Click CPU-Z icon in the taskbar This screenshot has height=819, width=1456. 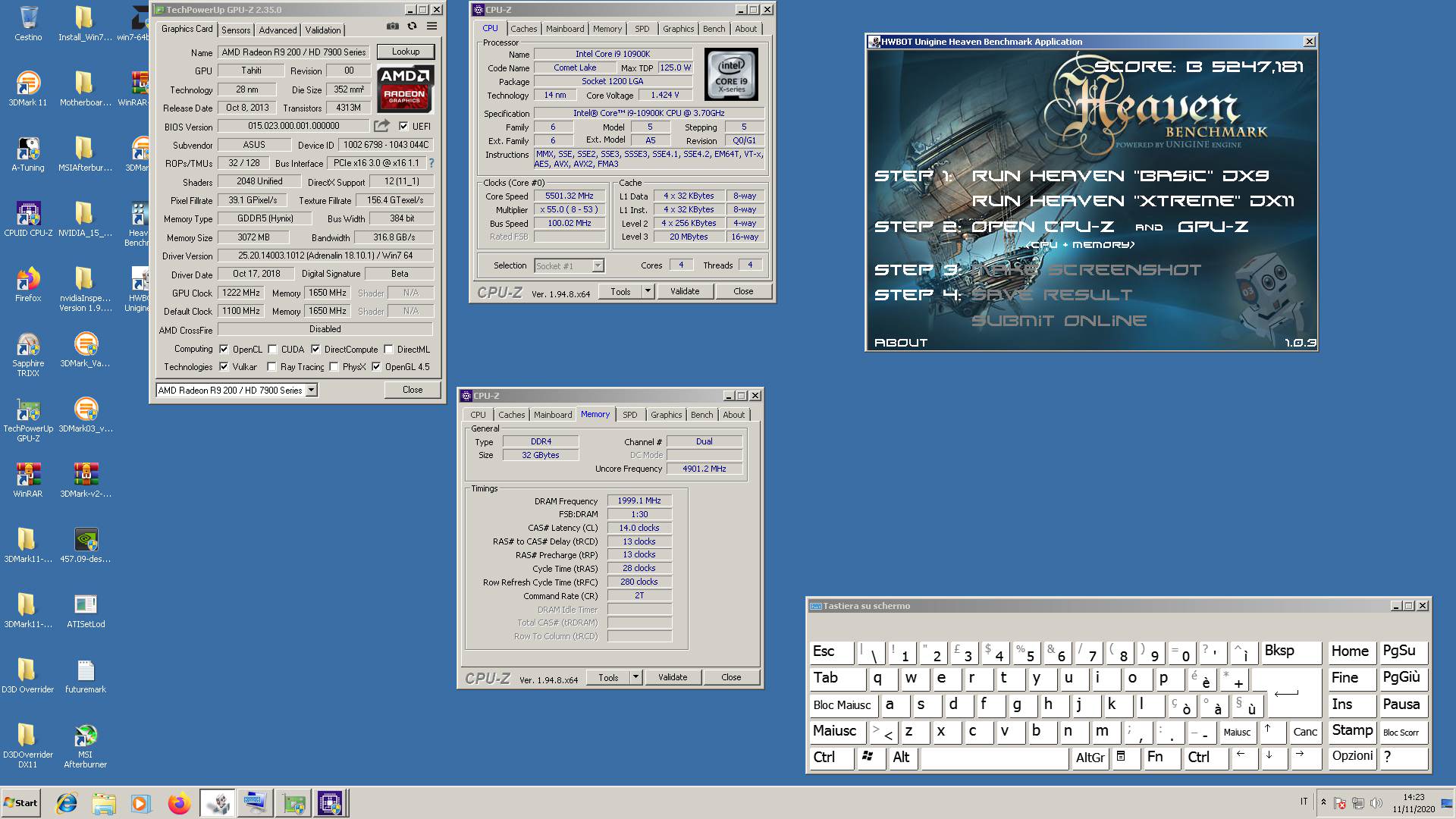pyautogui.click(x=331, y=803)
